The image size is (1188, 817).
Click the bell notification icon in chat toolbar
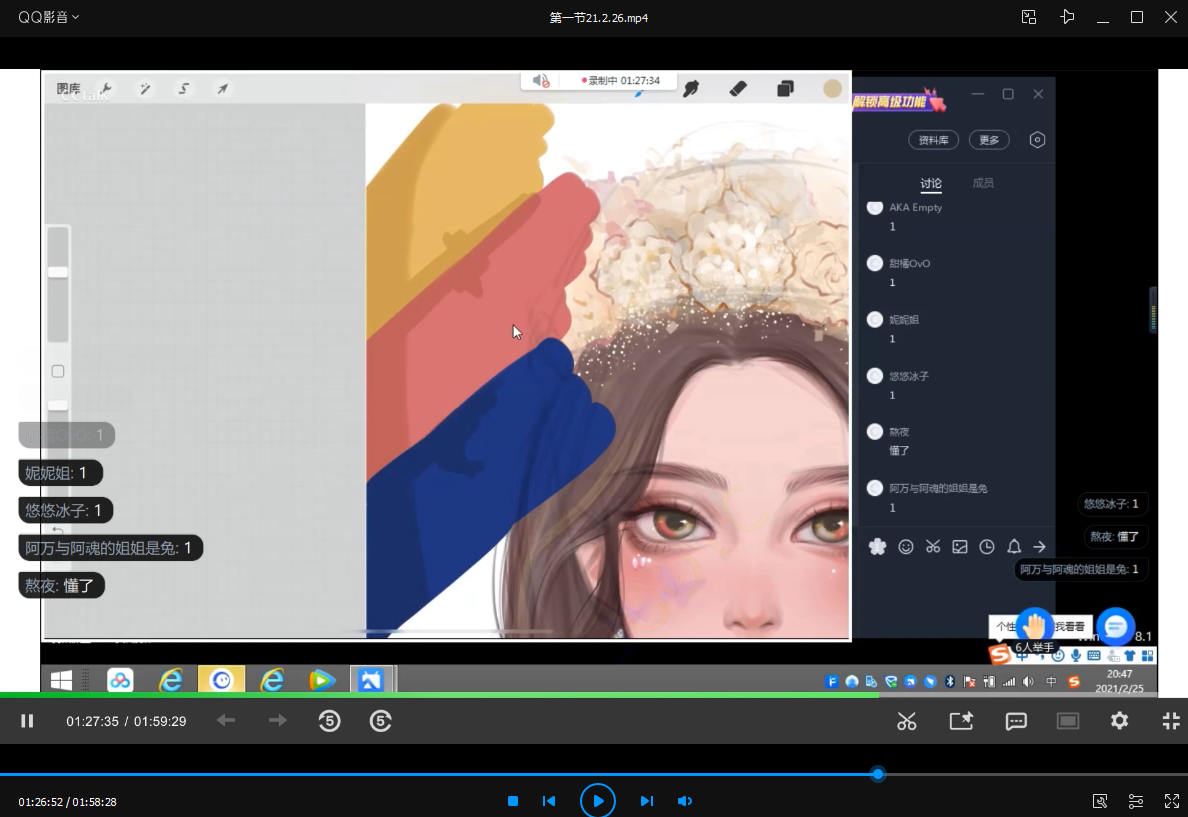1014,546
